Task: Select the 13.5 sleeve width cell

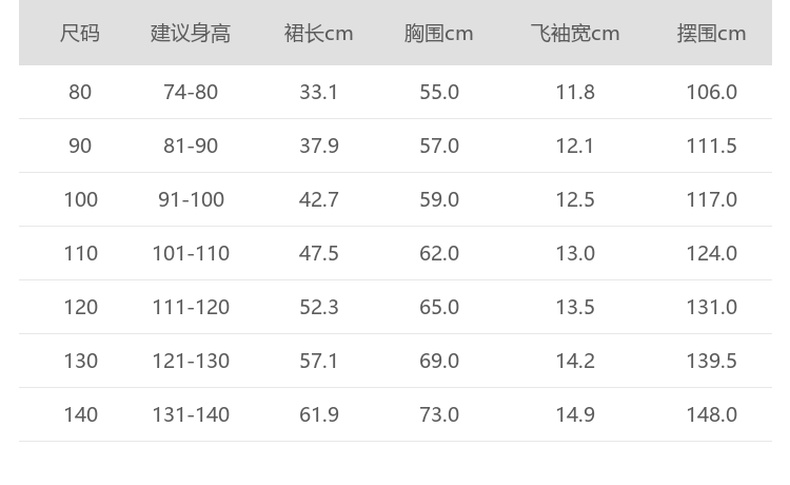Action: coord(575,307)
